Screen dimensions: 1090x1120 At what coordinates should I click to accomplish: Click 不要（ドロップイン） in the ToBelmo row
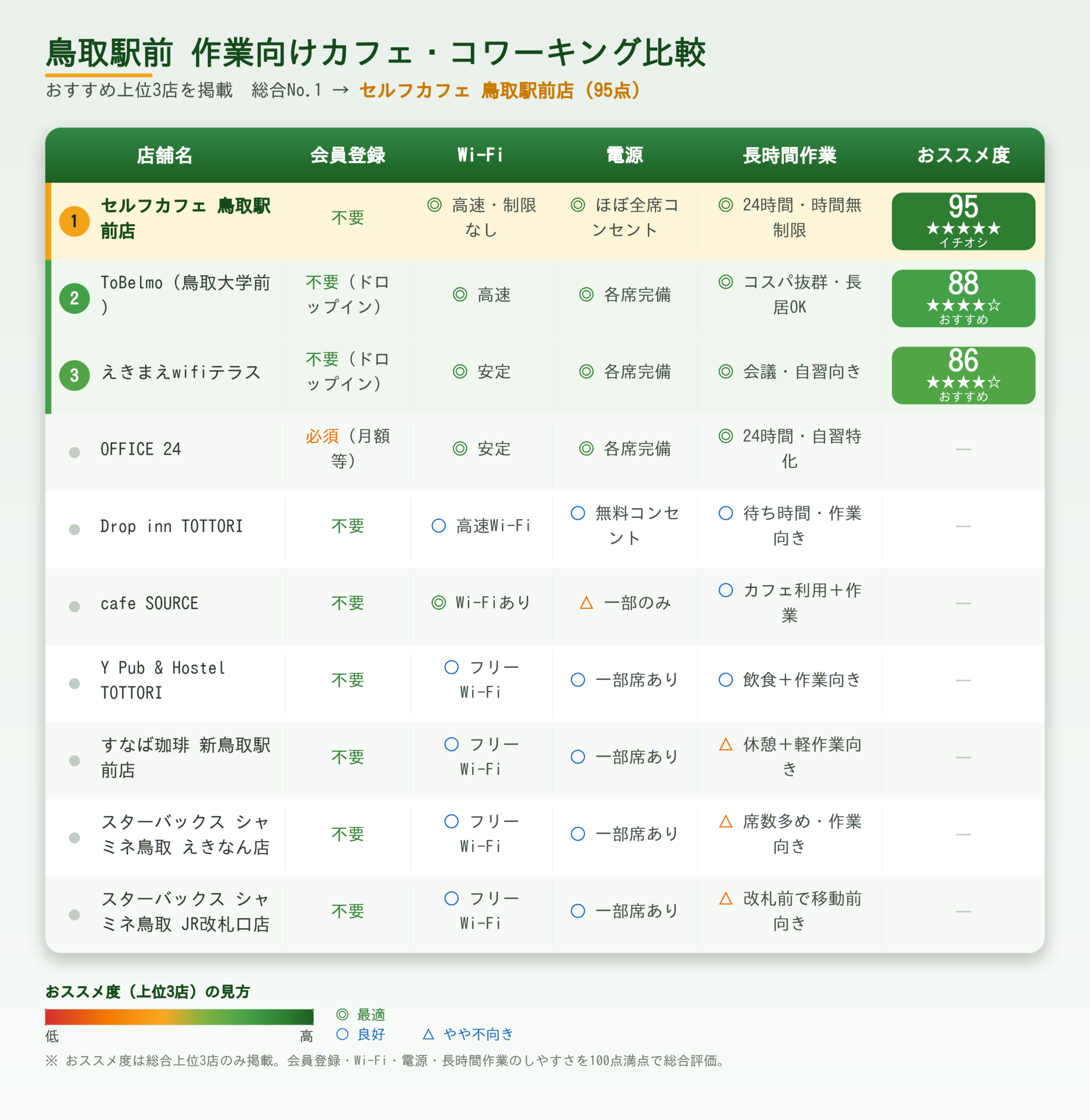click(348, 295)
